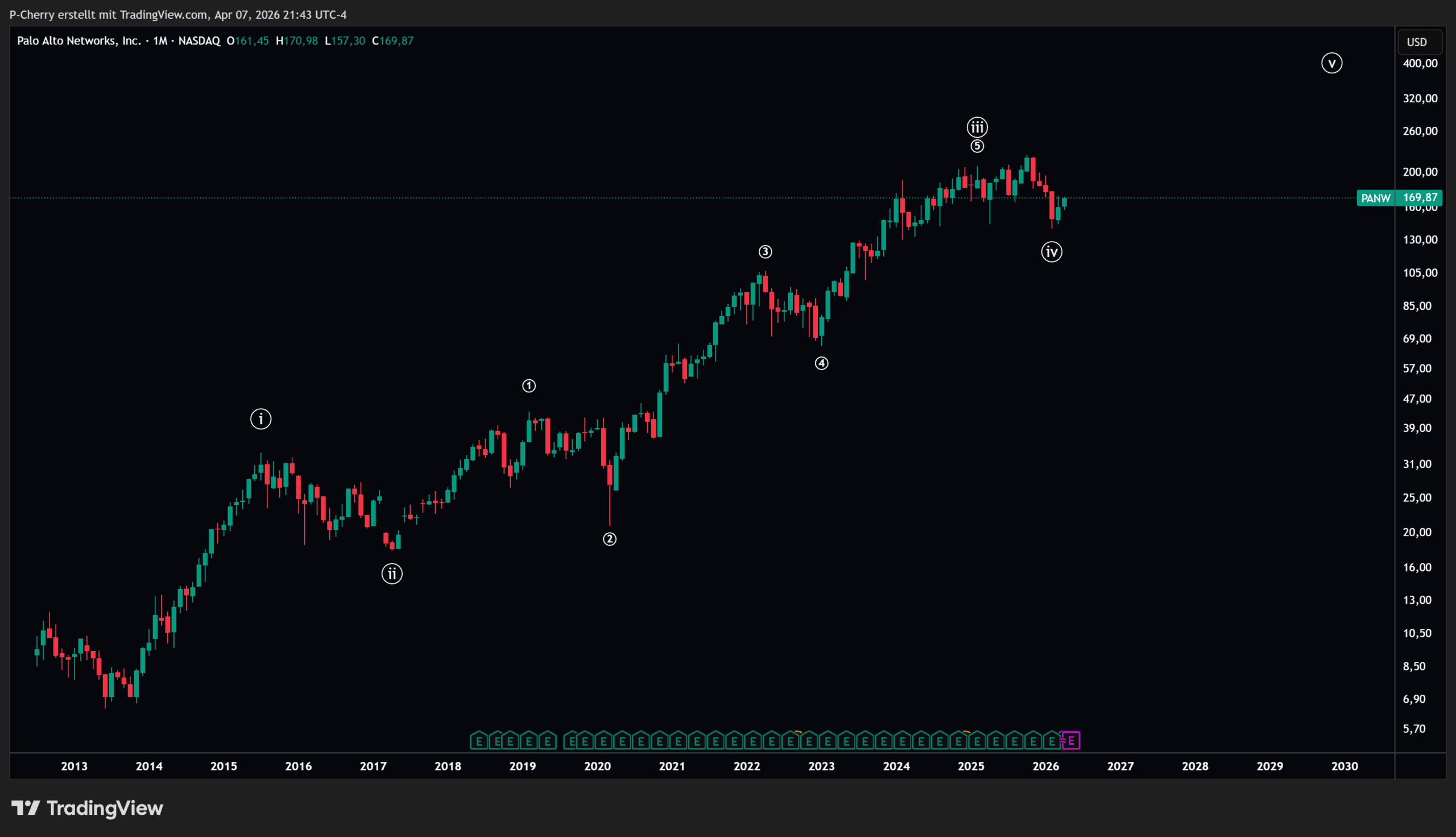Select the circled number 4 wave label
The height and width of the screenshot is (837, 1456).
tap(821, 363)
